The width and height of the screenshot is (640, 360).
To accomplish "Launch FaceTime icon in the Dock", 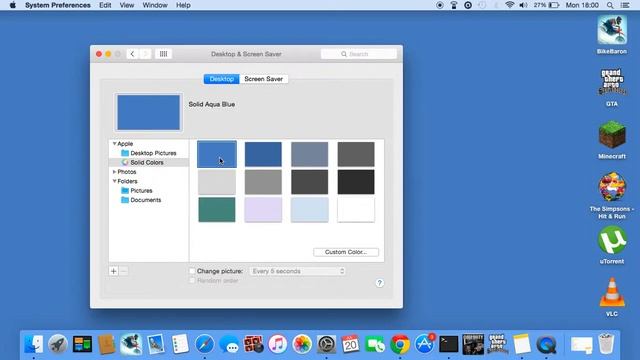I will point(375,344).
